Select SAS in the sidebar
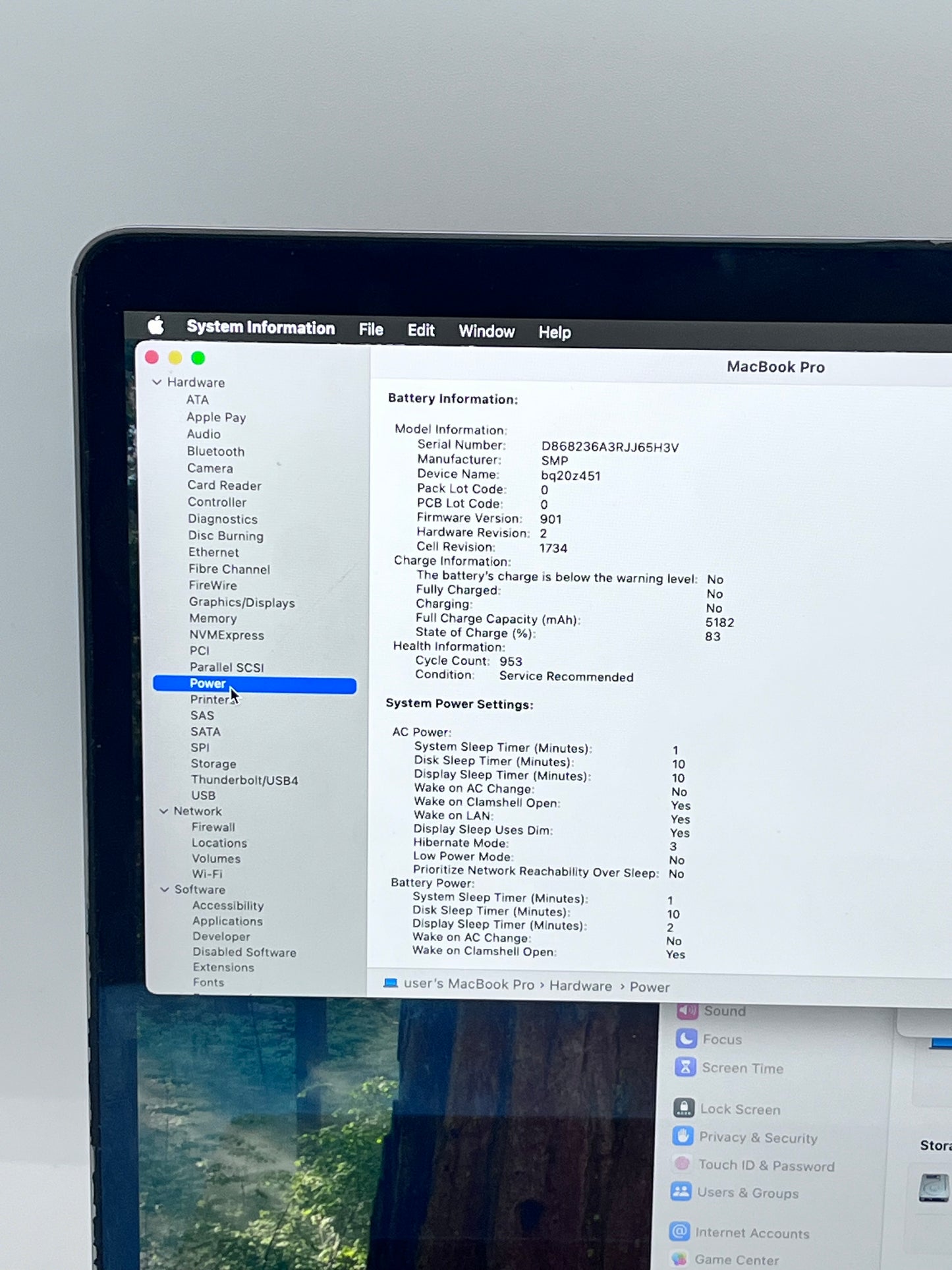The image size is (952, 1270). pyautogui.click(x=202, y=716)
